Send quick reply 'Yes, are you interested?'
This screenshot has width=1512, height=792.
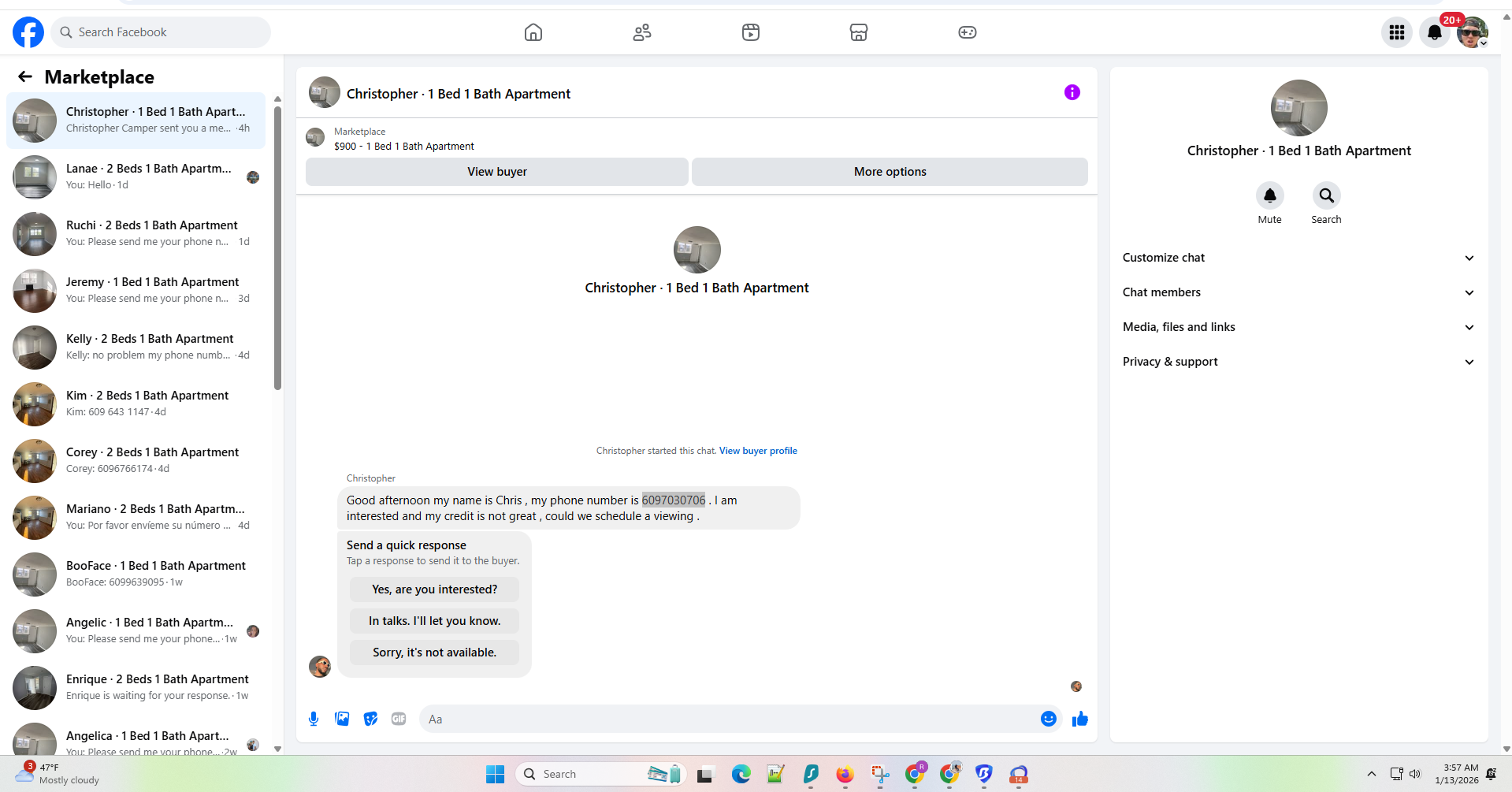point(435,589)
